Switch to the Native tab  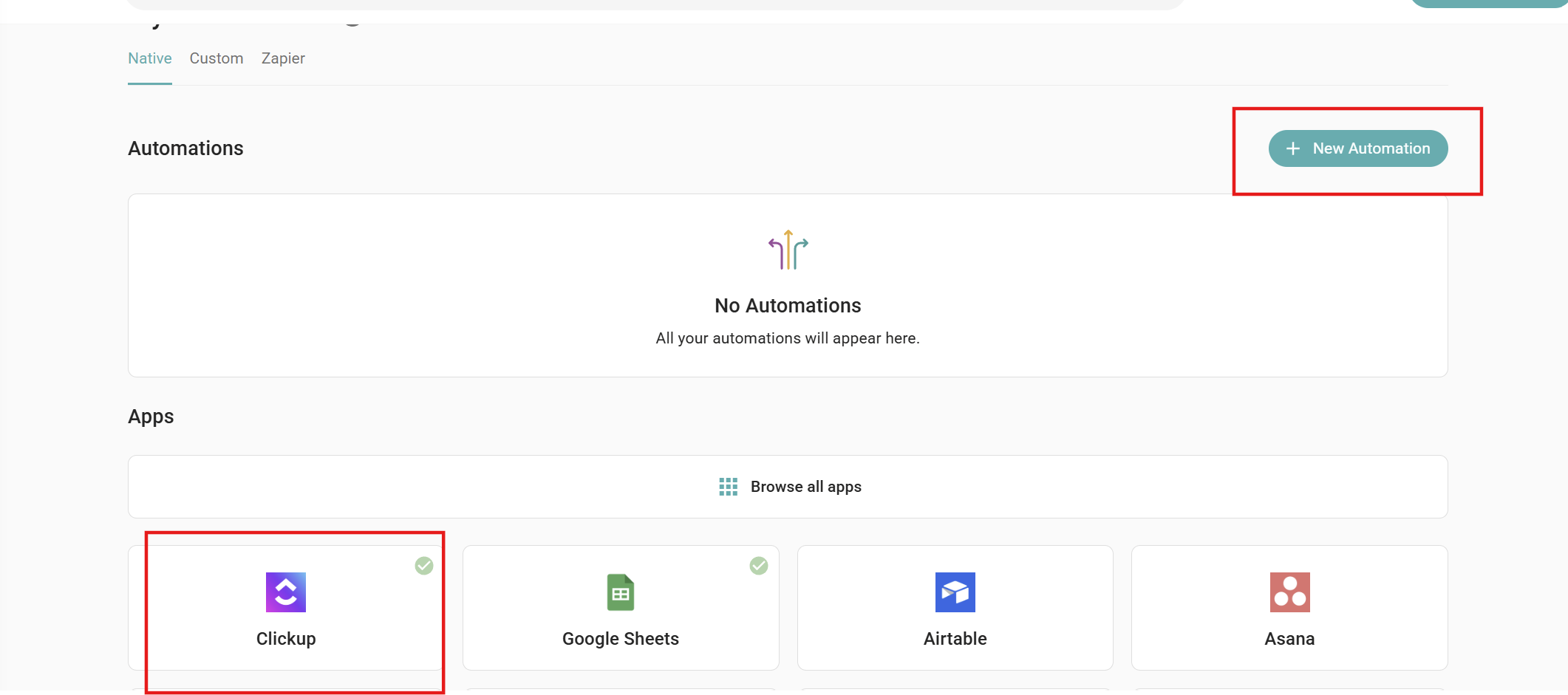coord(149,58)
